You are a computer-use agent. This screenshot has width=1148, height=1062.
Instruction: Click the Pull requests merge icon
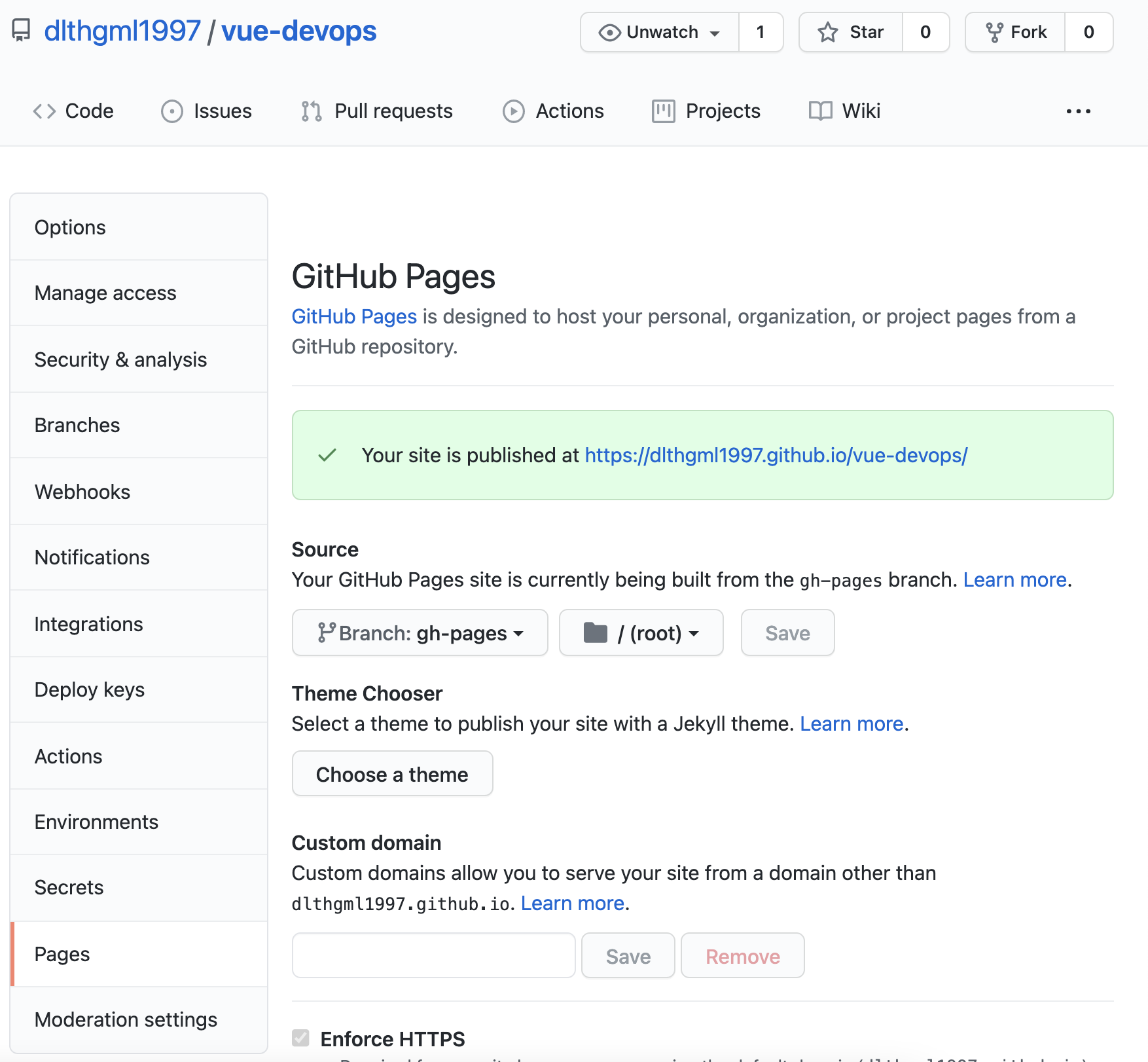click(x=312, y=111)
